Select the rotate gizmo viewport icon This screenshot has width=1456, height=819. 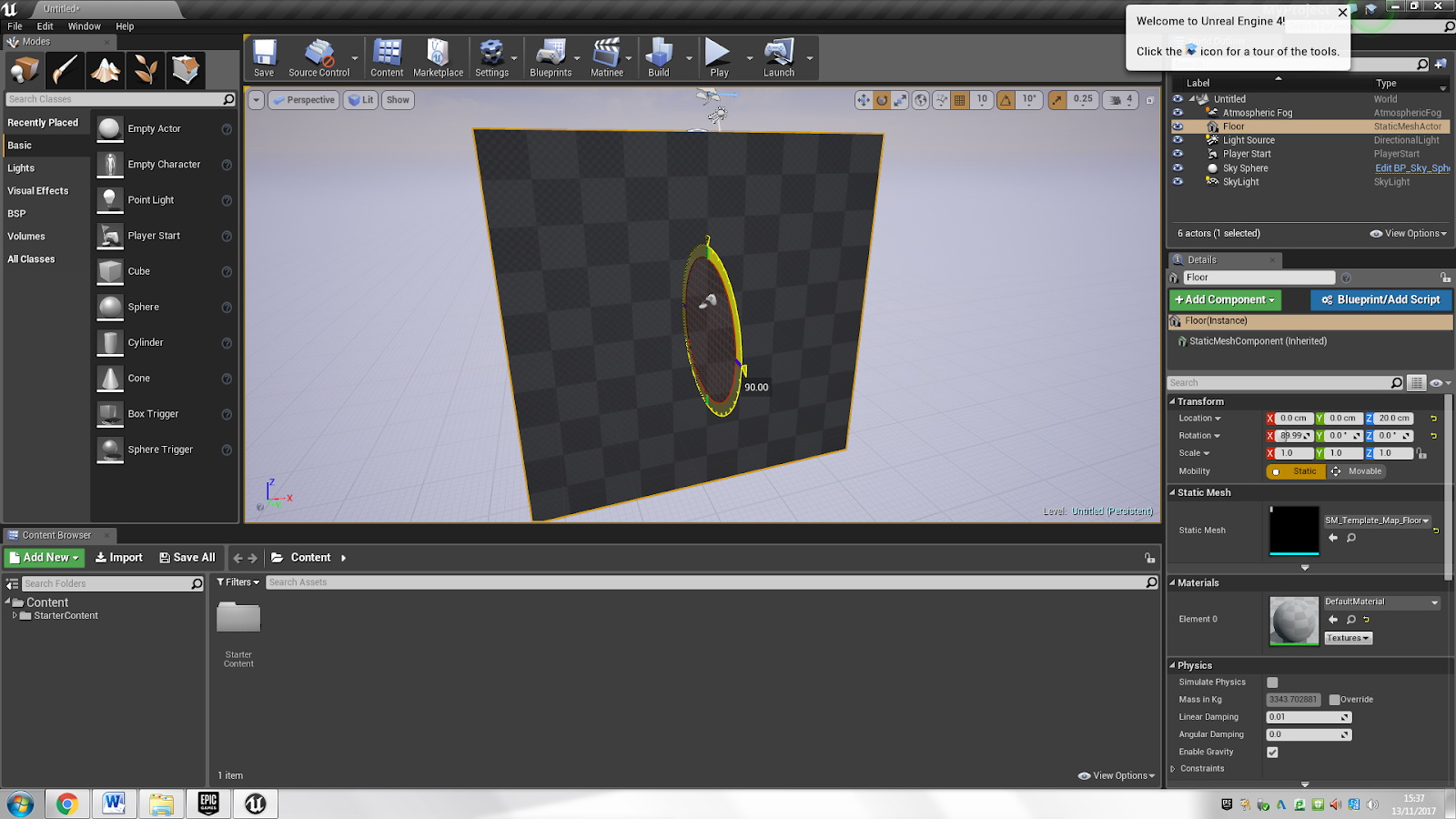pyautogui.click(x=882, y=100)
